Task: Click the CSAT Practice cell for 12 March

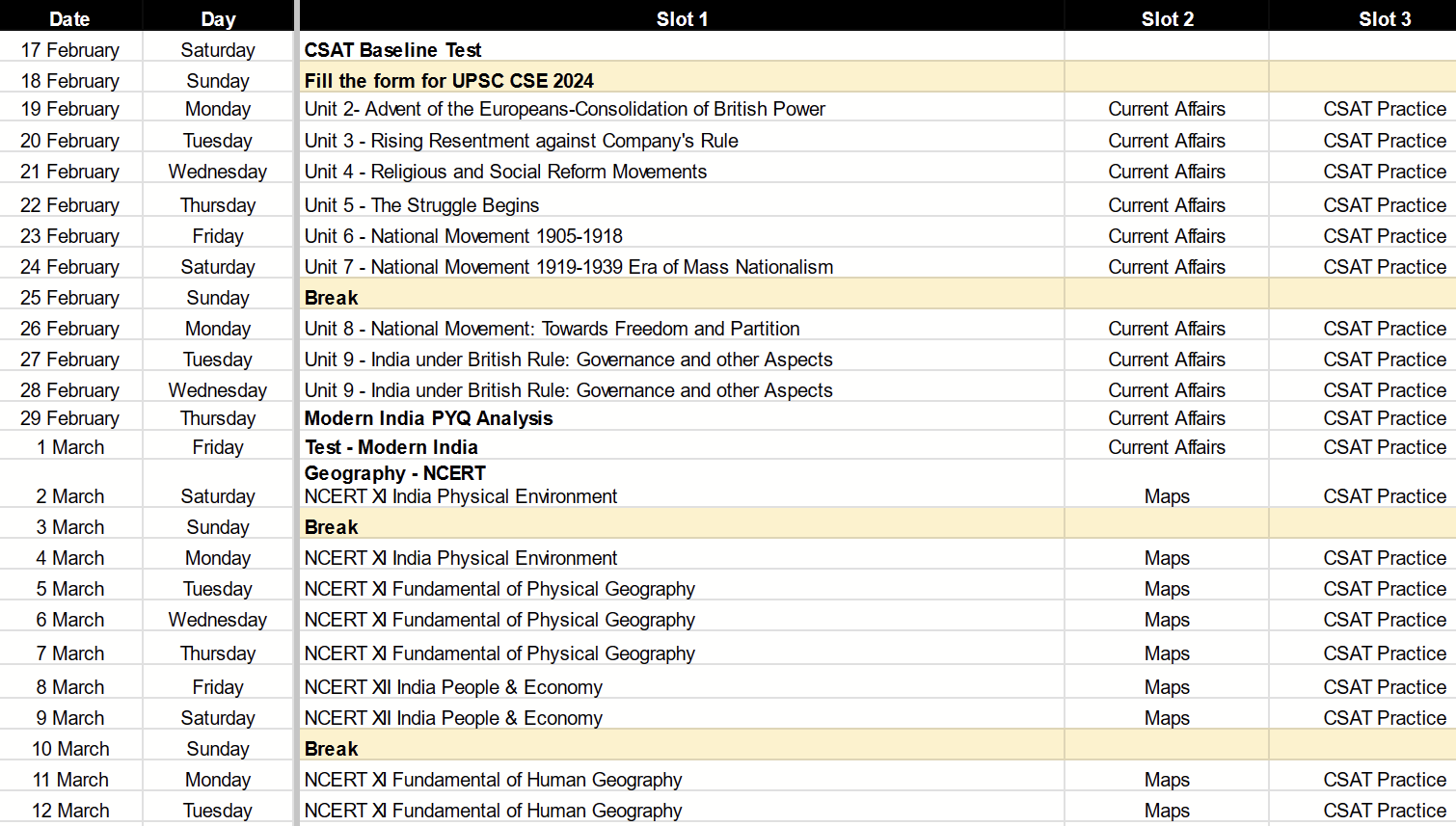Action: point(1385,810)
